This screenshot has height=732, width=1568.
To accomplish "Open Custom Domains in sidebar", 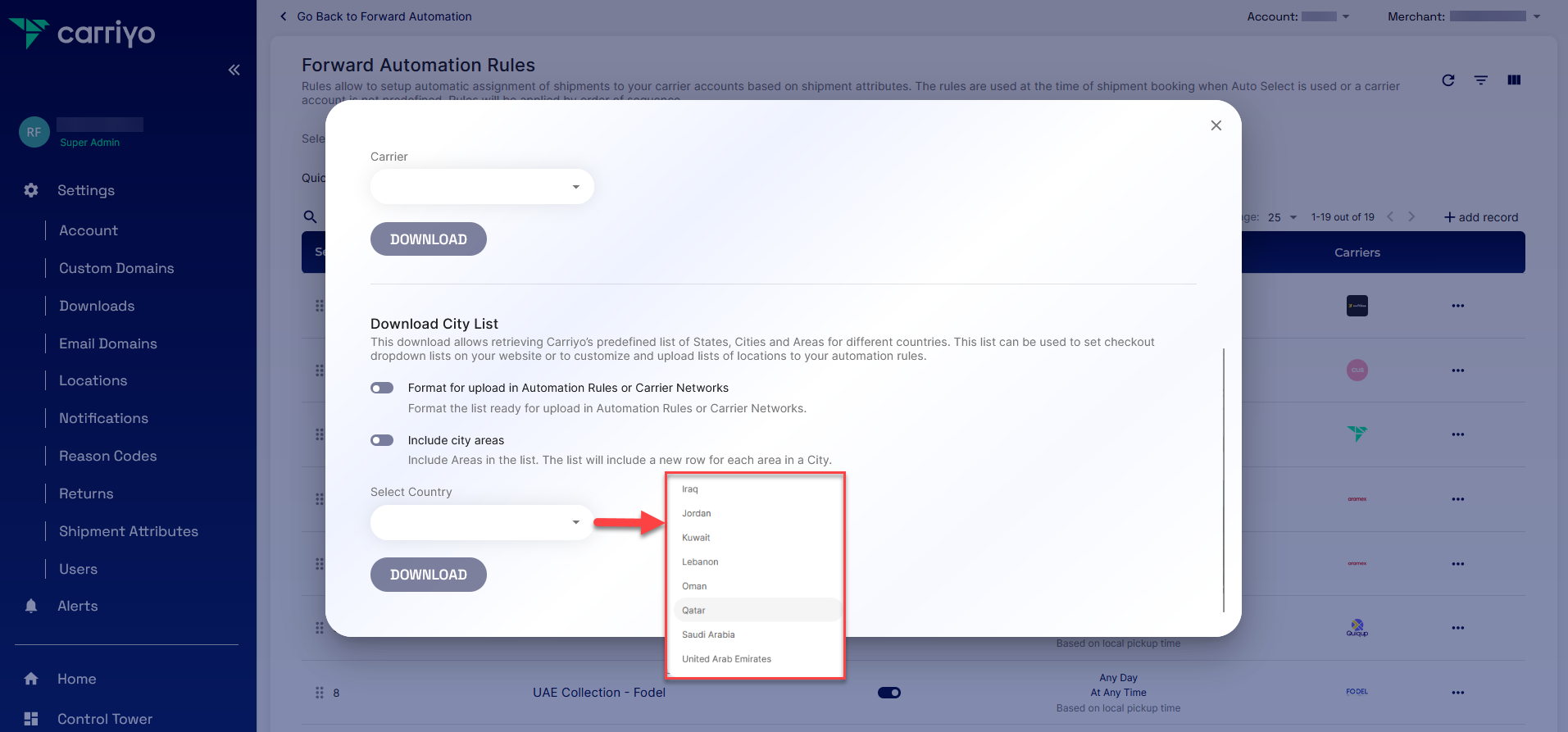I will pos(116,268).
